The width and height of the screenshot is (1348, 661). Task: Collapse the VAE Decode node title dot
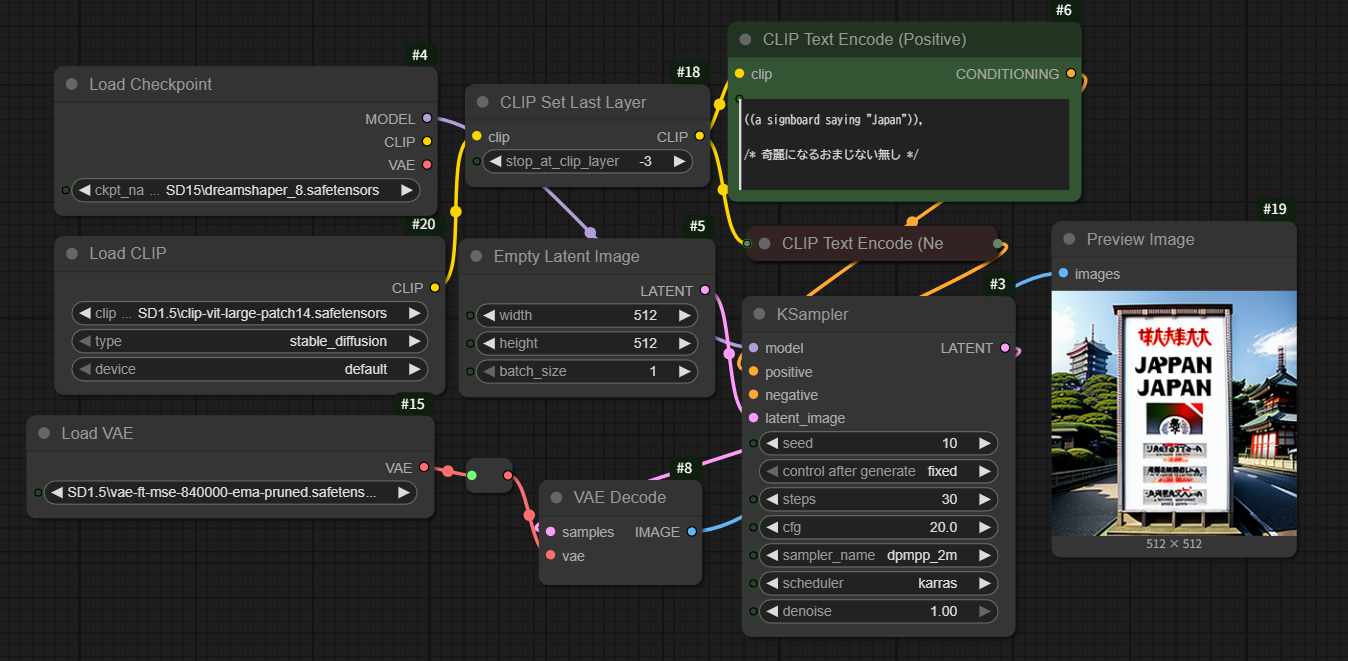pyautogui.click(x=557, y=497)
